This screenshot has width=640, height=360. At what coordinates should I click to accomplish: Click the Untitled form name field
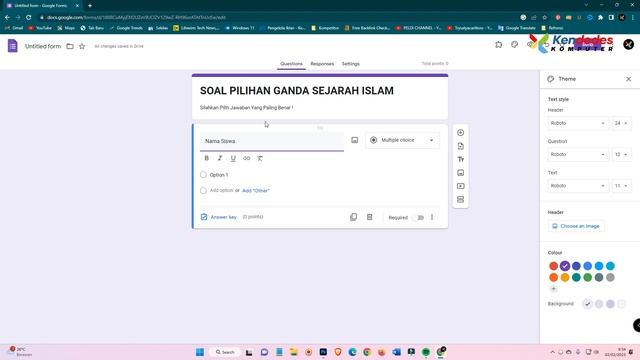click(43, 46)
